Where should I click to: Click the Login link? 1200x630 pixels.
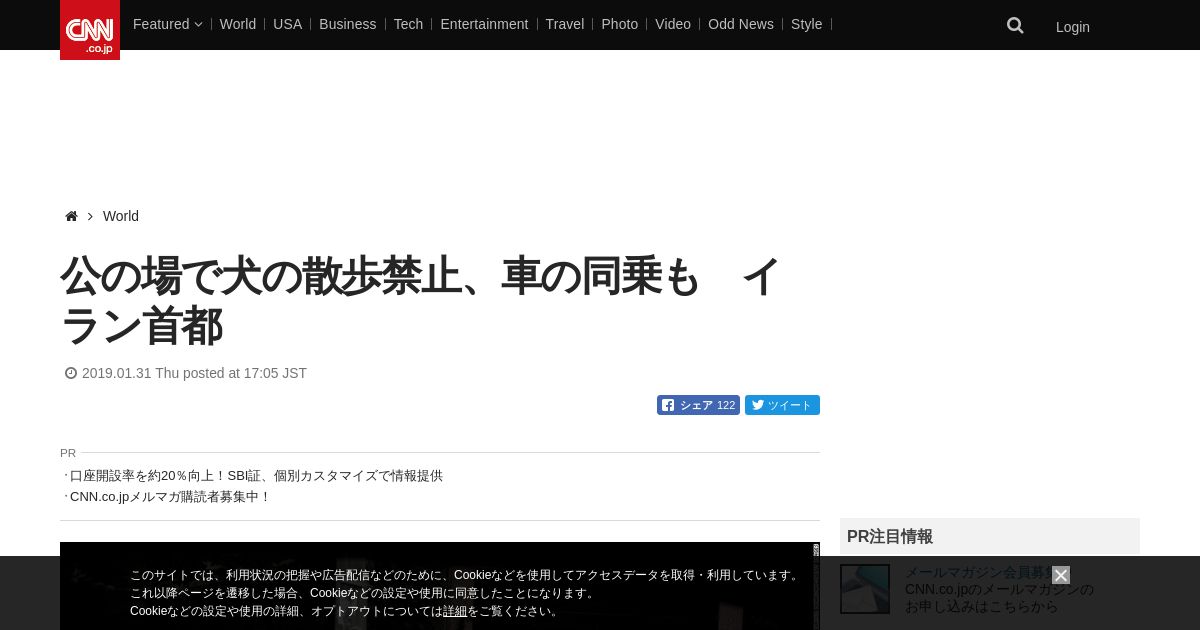click(x=1073, y=27)
